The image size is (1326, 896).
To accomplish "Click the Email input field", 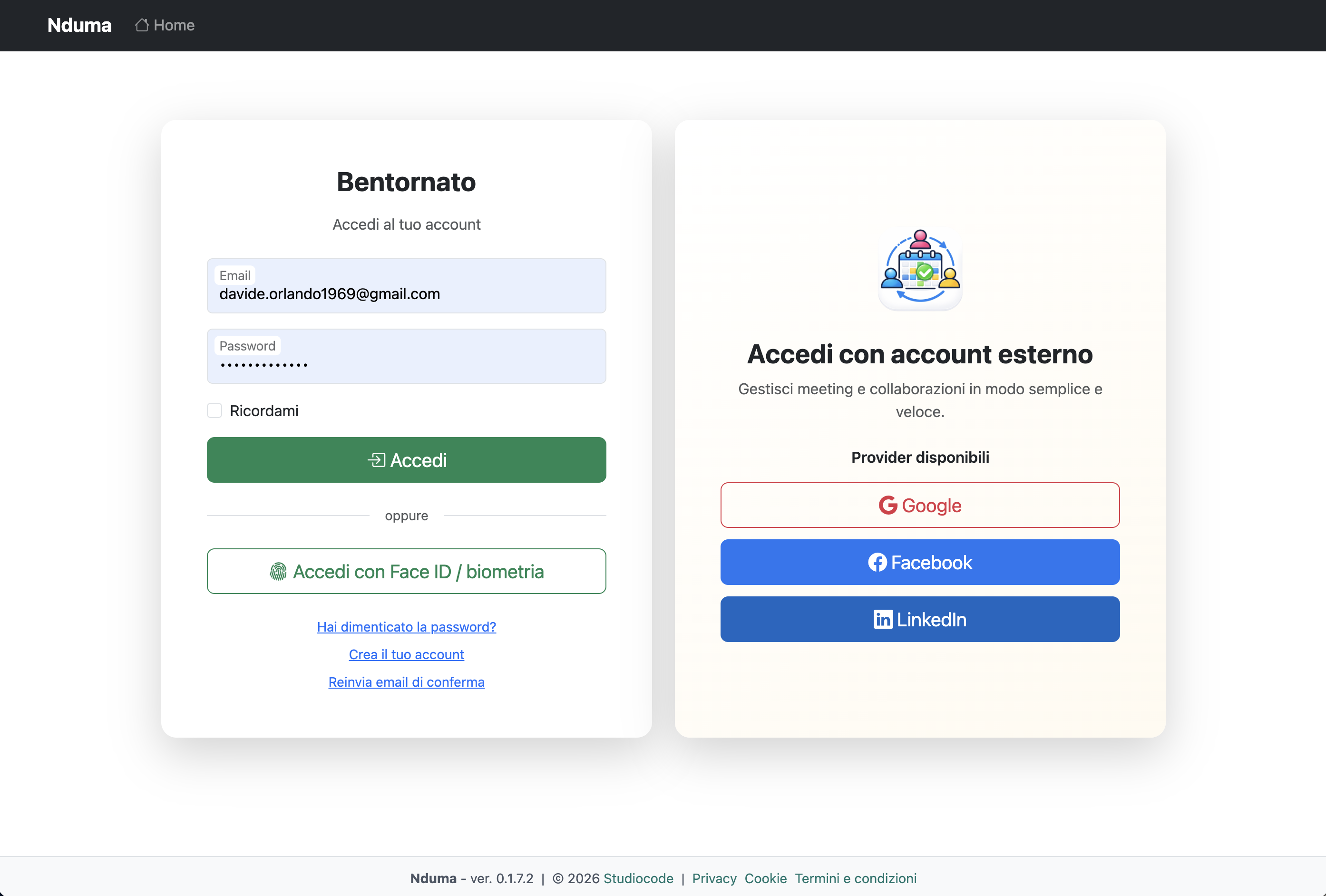I will click(x=406, y=286).
